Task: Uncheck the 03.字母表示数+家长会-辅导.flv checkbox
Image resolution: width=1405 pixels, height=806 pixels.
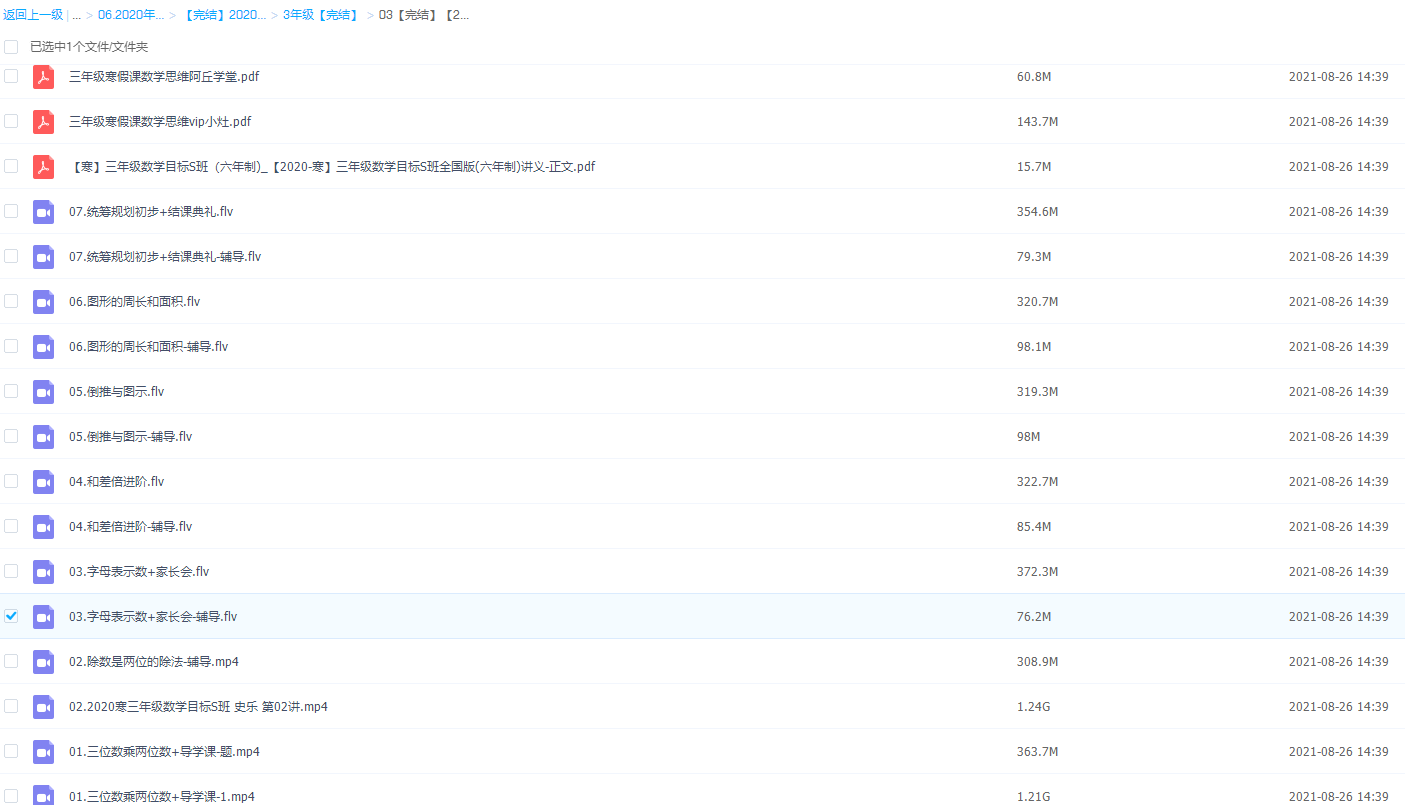Action: pyautogui.click(x=11, y=616)
